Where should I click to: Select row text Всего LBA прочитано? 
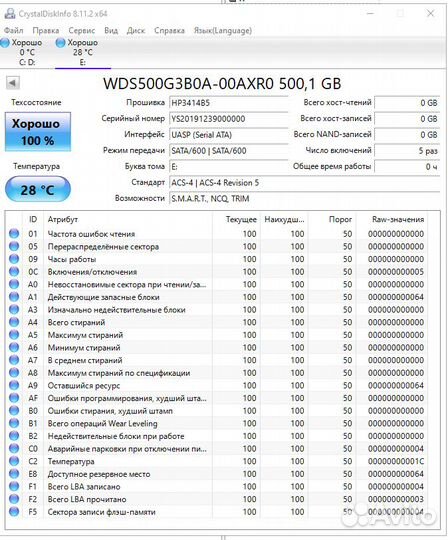tap(87, 499)
